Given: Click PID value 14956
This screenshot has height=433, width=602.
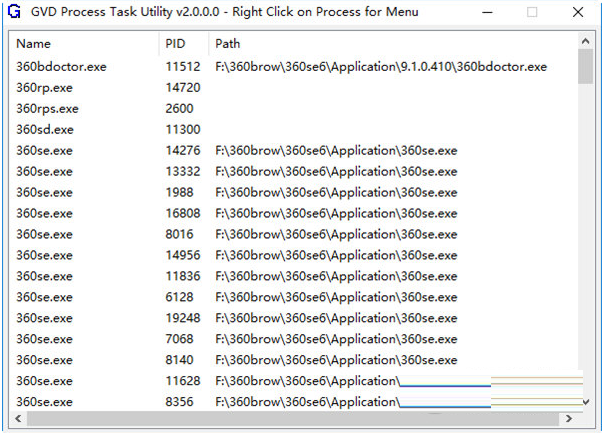Looking at the screenshot, I should coord(183,255).
